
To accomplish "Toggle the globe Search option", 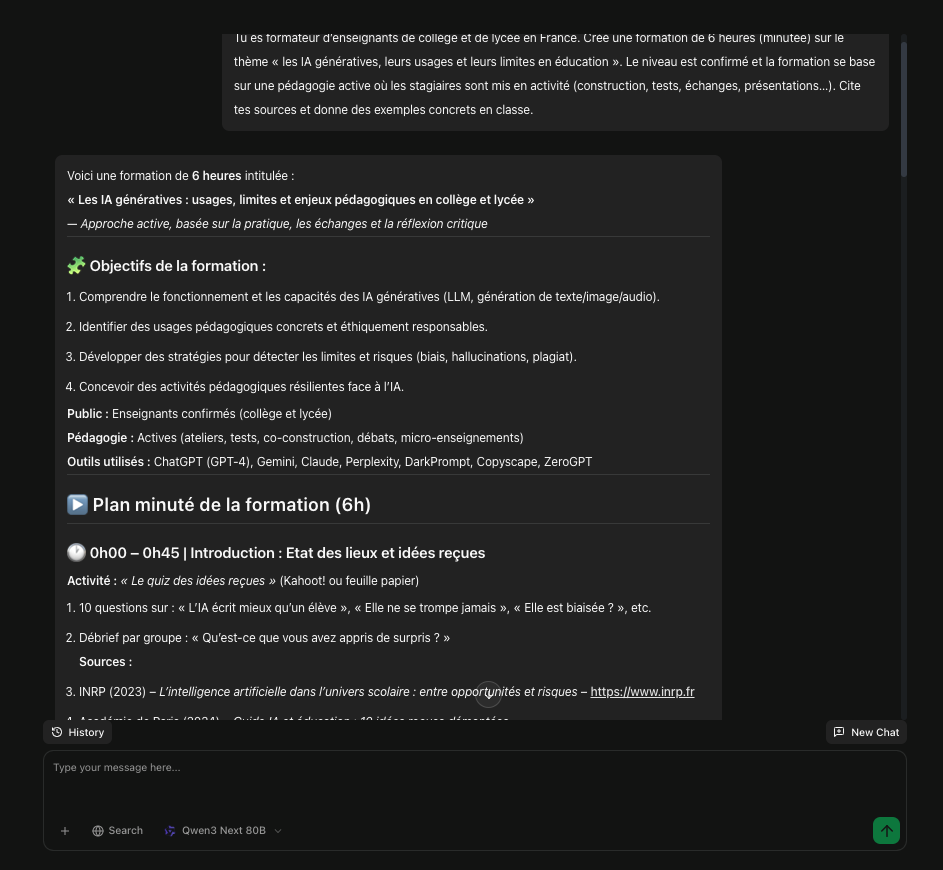I will [x=117, y=831].
